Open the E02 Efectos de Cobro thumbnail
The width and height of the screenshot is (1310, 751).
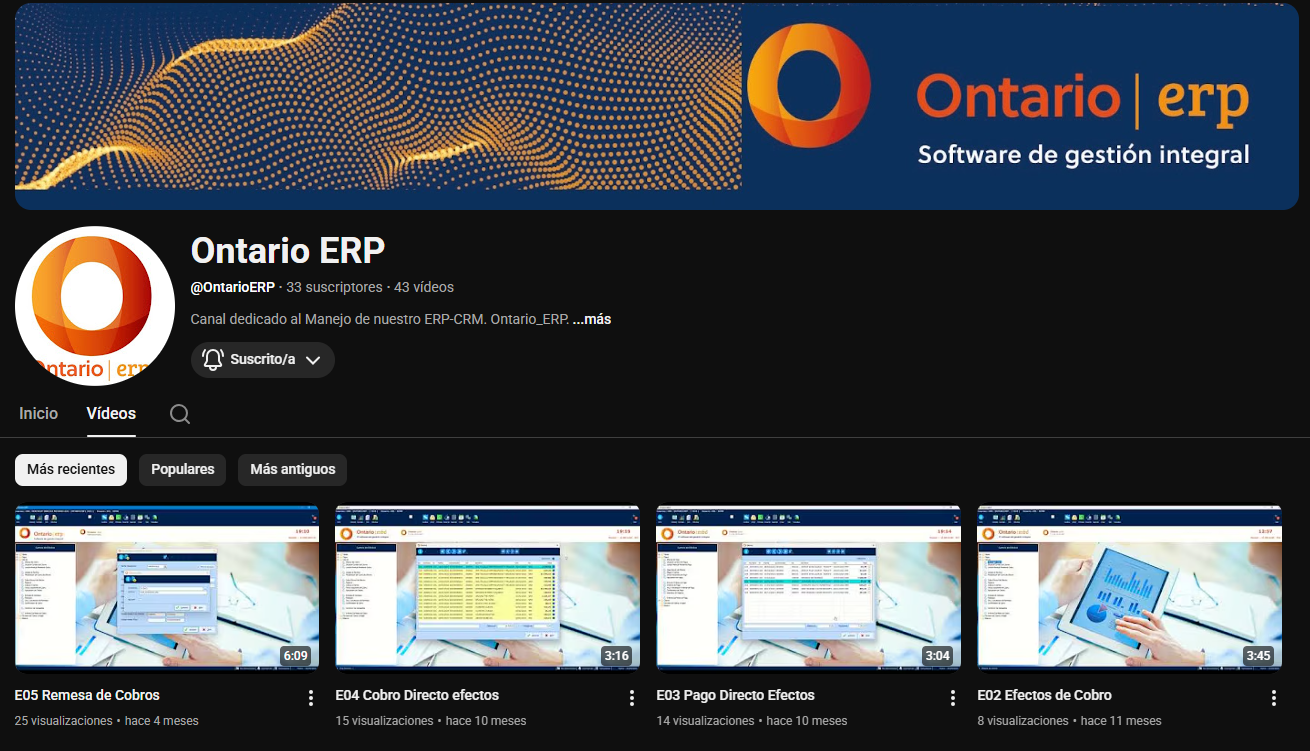tap(1130, 587)
